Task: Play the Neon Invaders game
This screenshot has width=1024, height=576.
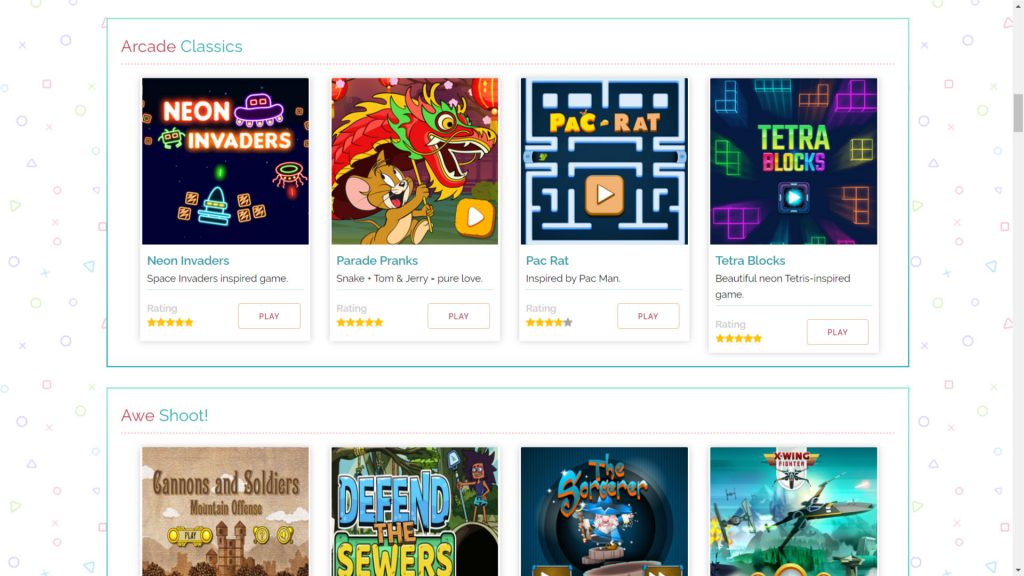Action: (269, 316)
